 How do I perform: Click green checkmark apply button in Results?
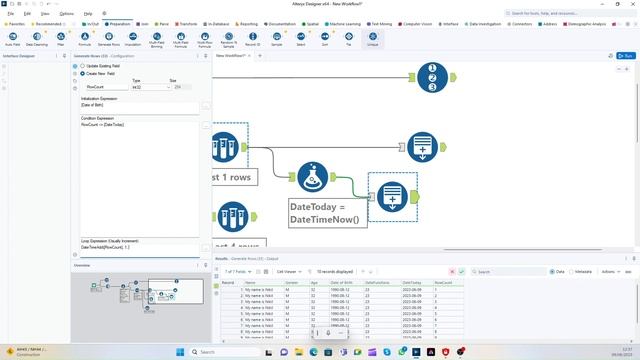(x=462, y=271)
